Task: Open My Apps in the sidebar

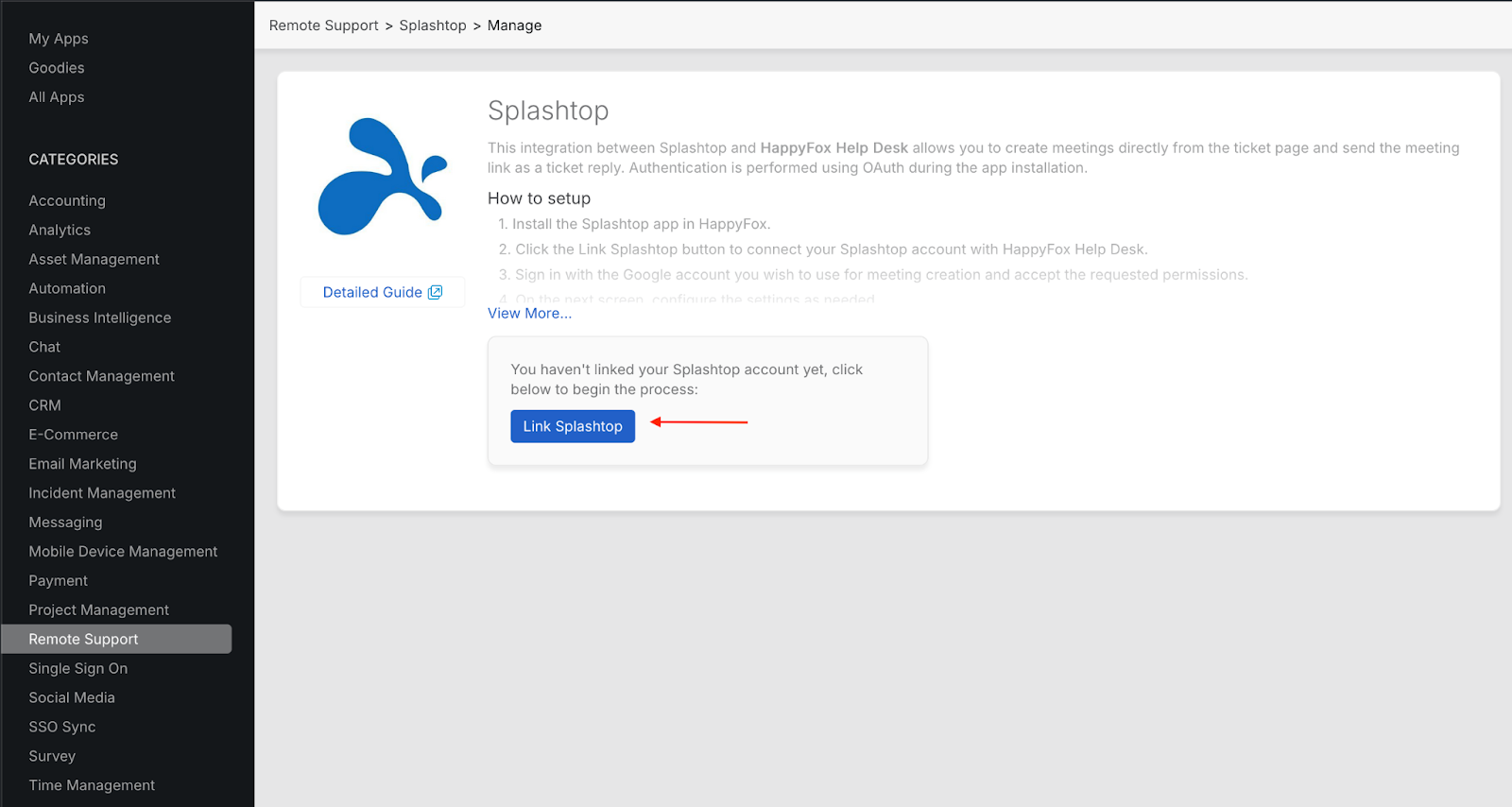Action: click(59, 39)
